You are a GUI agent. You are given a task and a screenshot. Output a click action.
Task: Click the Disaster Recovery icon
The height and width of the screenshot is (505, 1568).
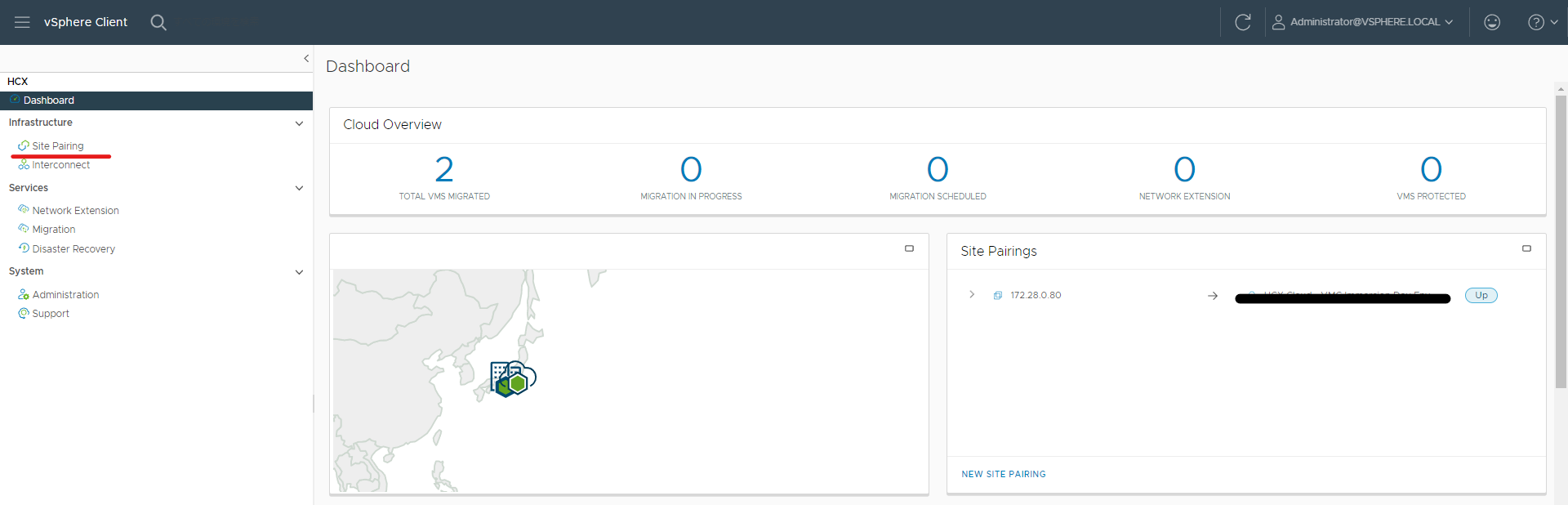[24, 248]
